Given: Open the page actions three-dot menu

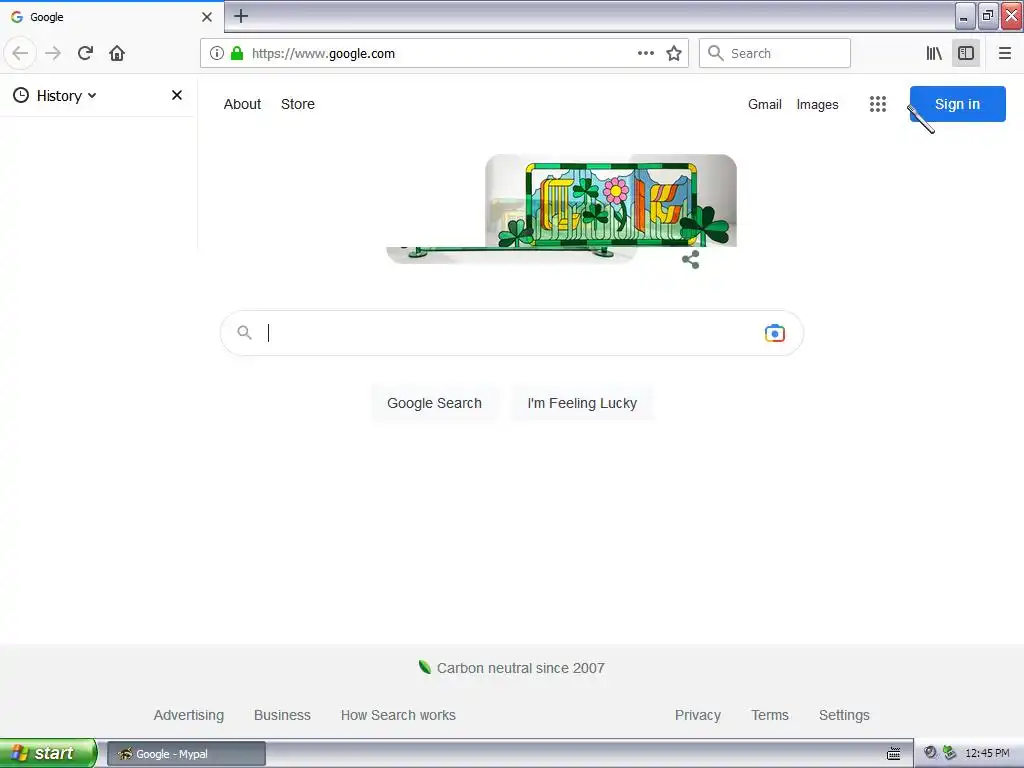Looking at the screenshot, I should click(645, 53).
